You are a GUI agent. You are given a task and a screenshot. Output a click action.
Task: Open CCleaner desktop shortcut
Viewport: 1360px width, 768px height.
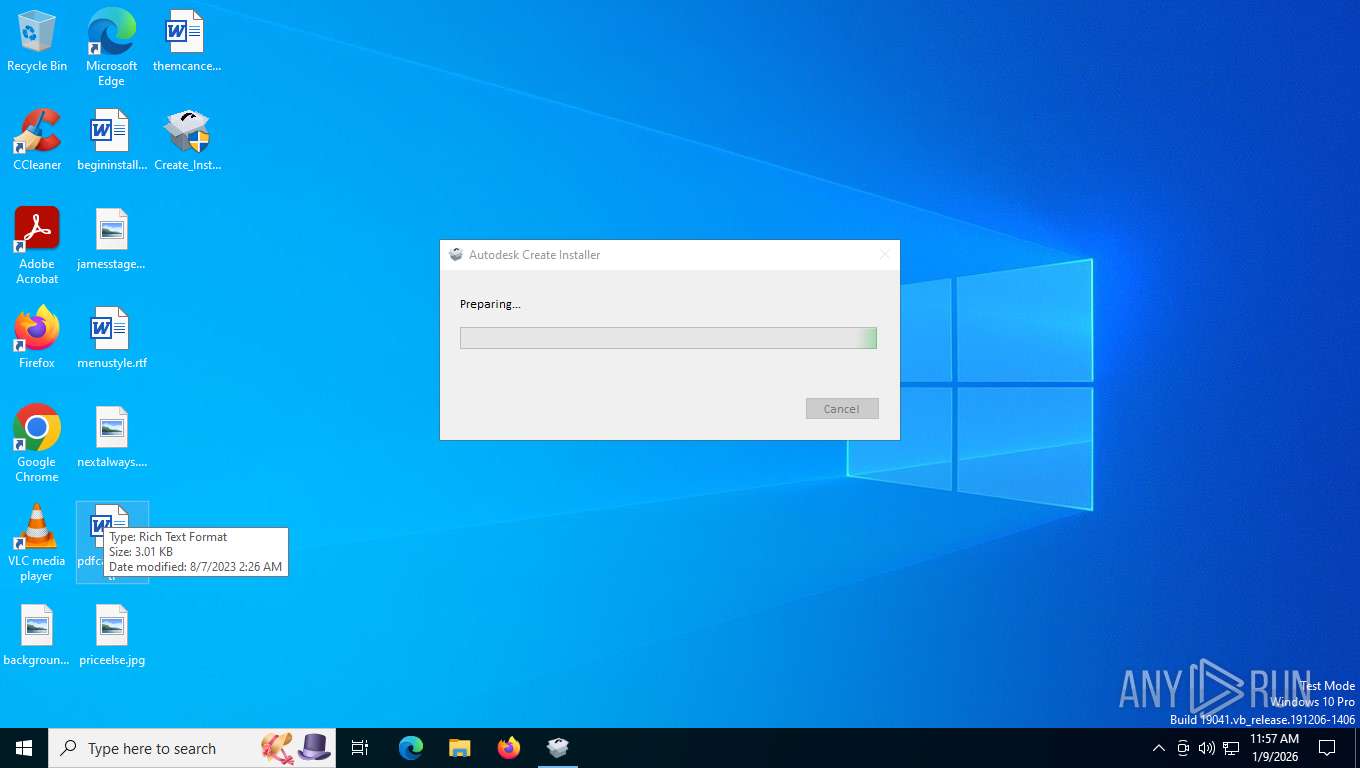[x=37, y=139]
